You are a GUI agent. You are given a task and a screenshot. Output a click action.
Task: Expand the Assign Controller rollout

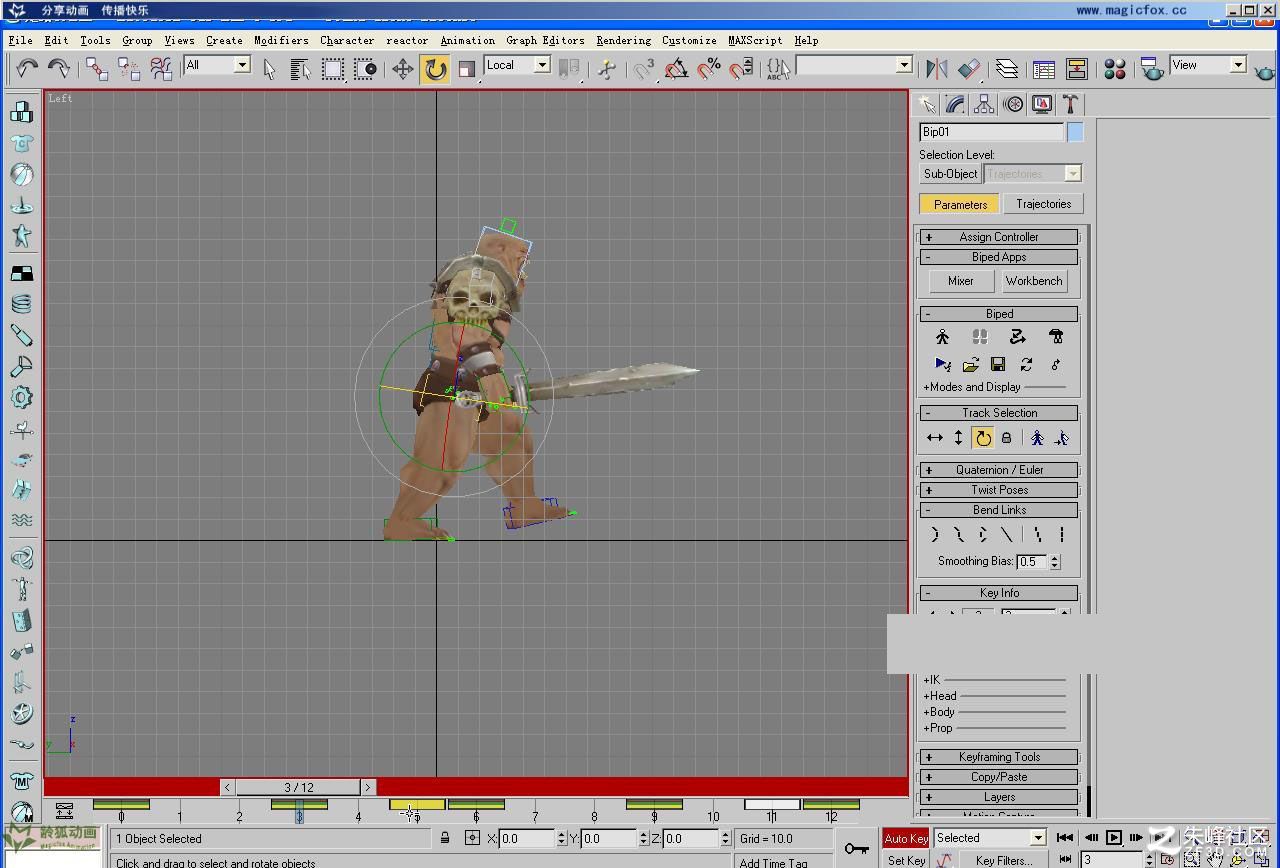[x=998, y=237]
